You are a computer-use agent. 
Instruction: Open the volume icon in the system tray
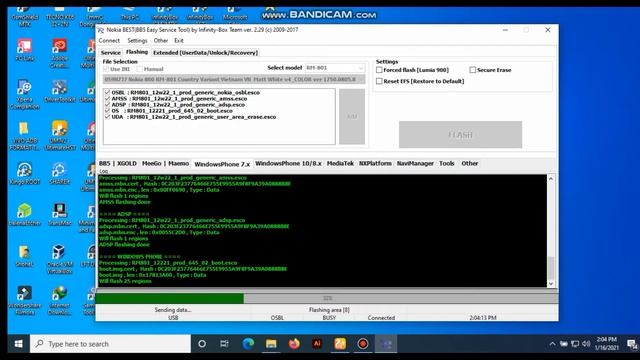point(586,344)
